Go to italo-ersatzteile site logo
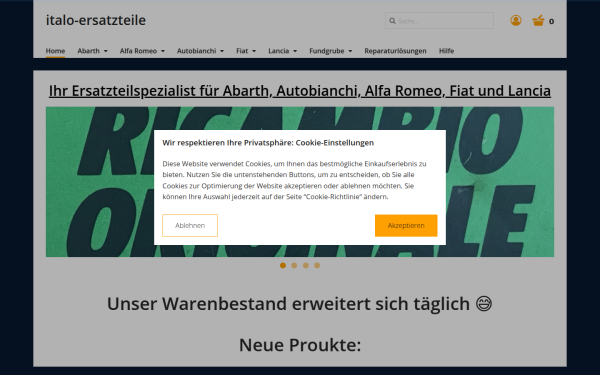600x375 pixels. click(x=96, y=20)
